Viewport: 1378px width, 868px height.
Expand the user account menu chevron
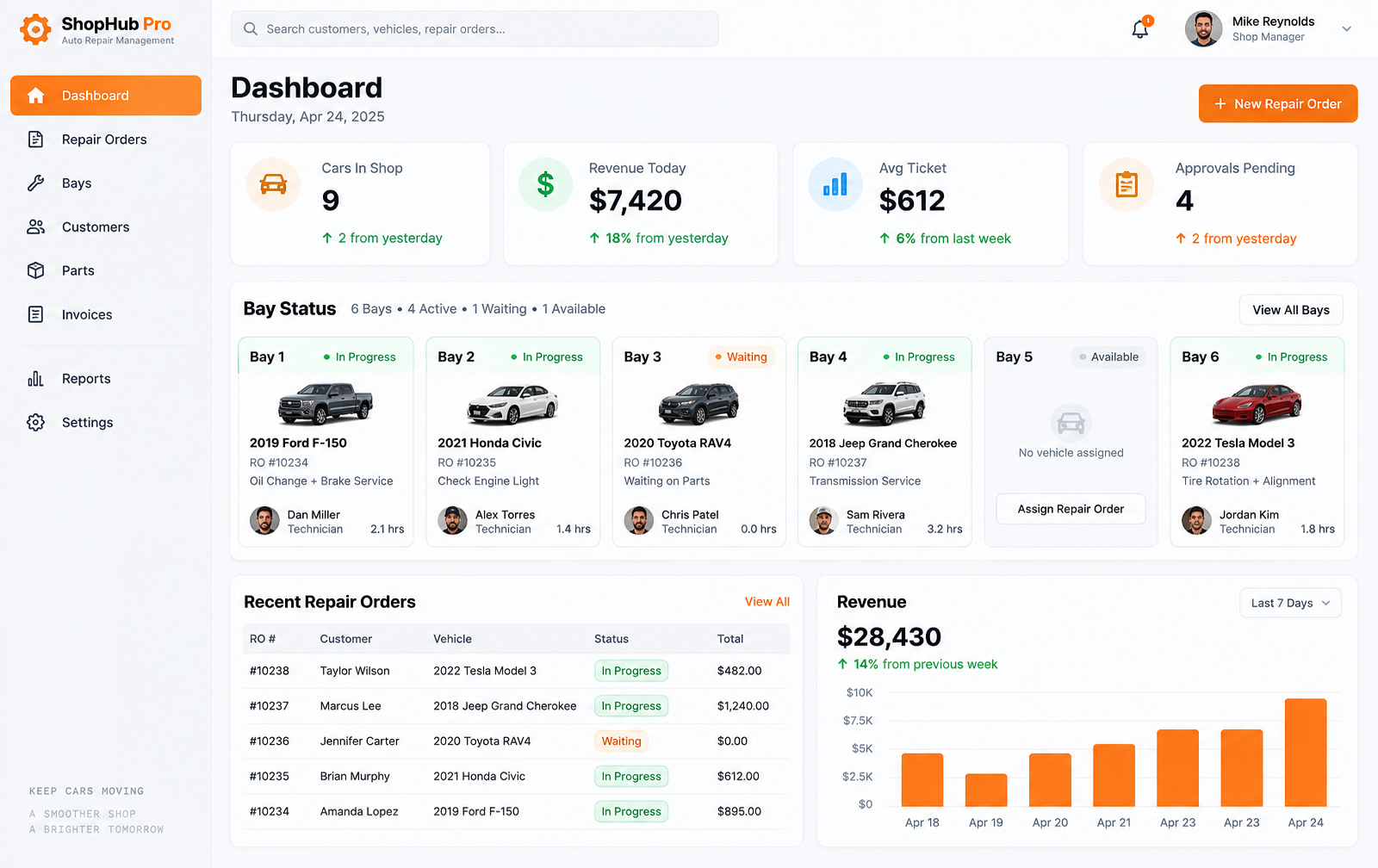1346,29
